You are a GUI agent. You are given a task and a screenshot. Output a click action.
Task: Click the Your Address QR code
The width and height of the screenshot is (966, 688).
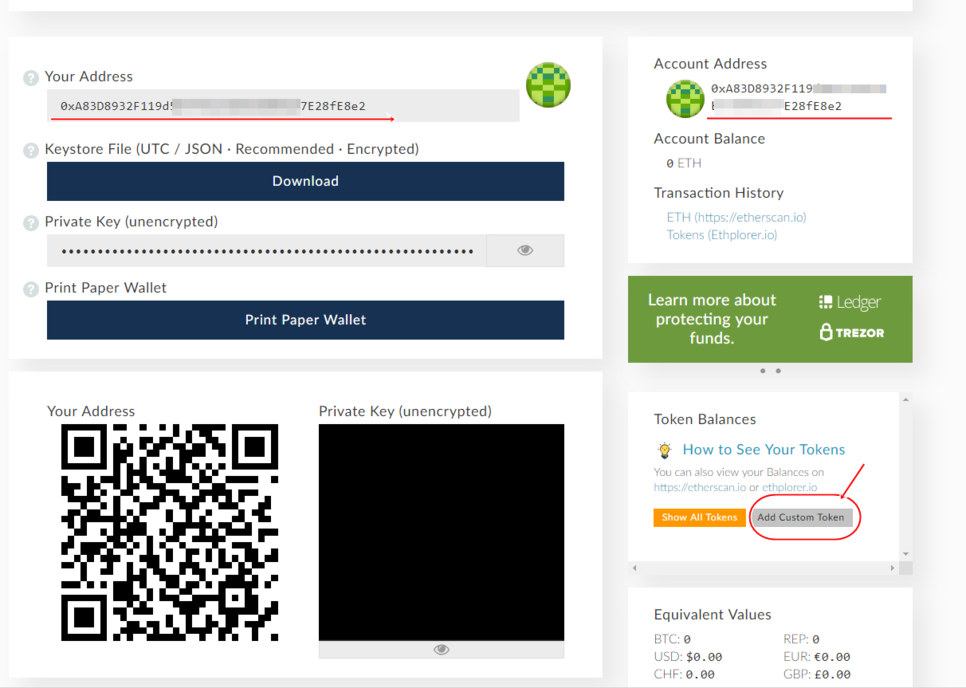[169, 532]
